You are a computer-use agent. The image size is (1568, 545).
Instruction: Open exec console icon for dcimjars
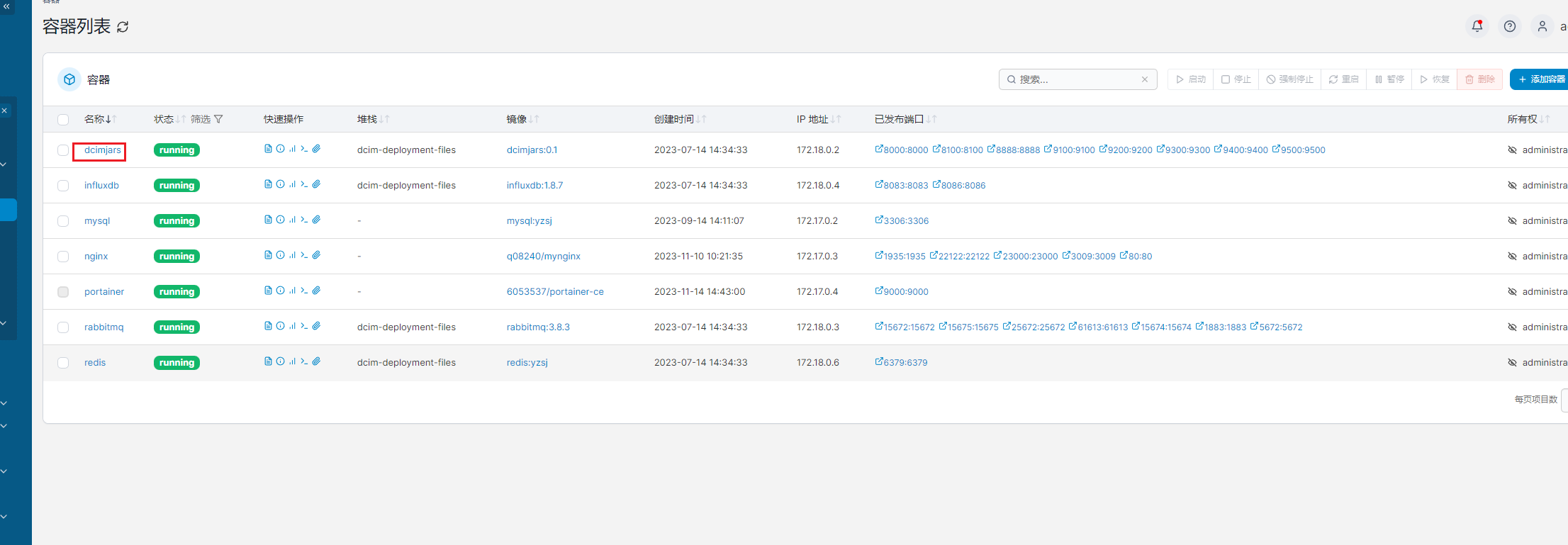coord(304,149)
